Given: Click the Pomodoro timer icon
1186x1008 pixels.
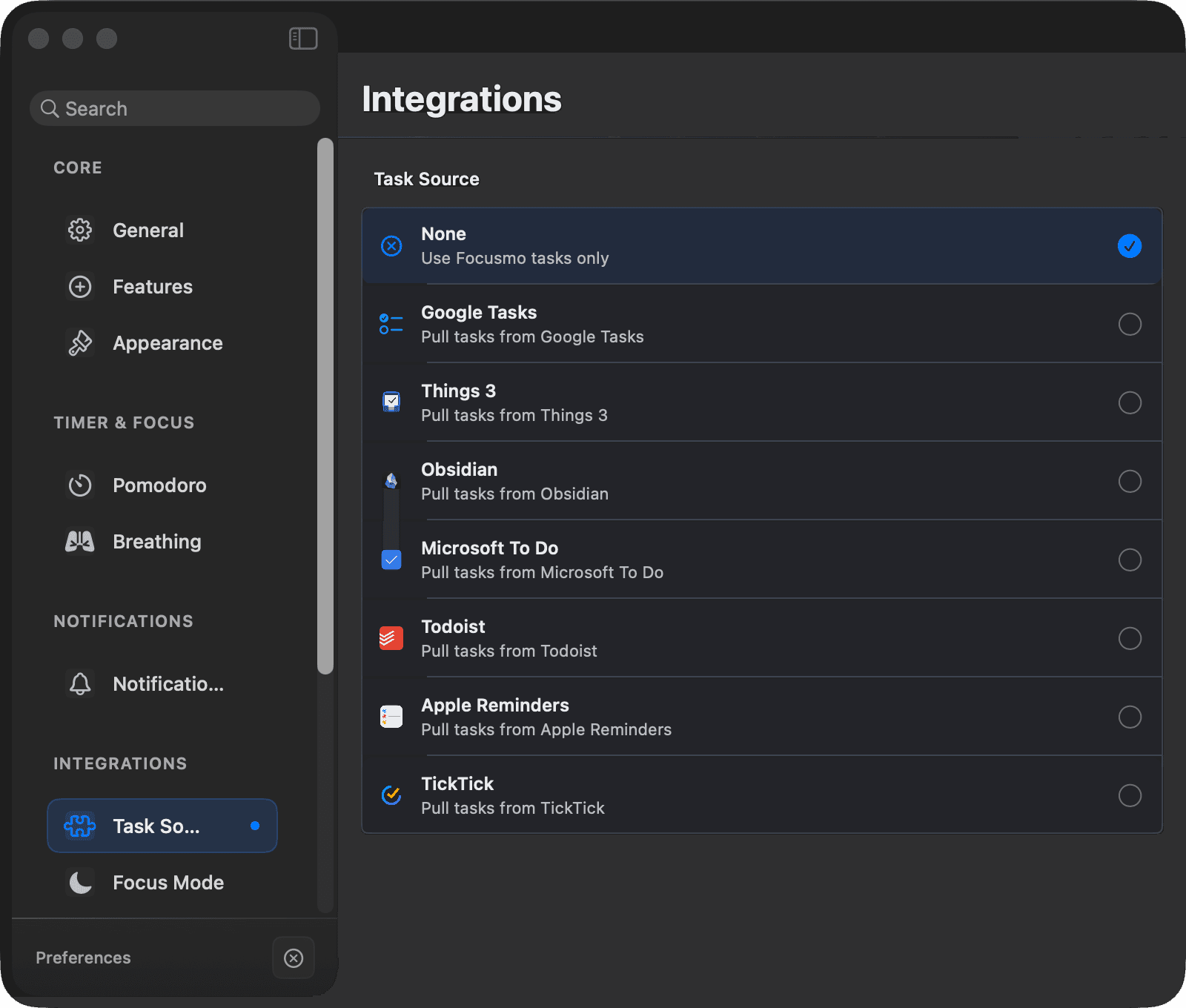Looking at the screenshot, I should (80, 485).
